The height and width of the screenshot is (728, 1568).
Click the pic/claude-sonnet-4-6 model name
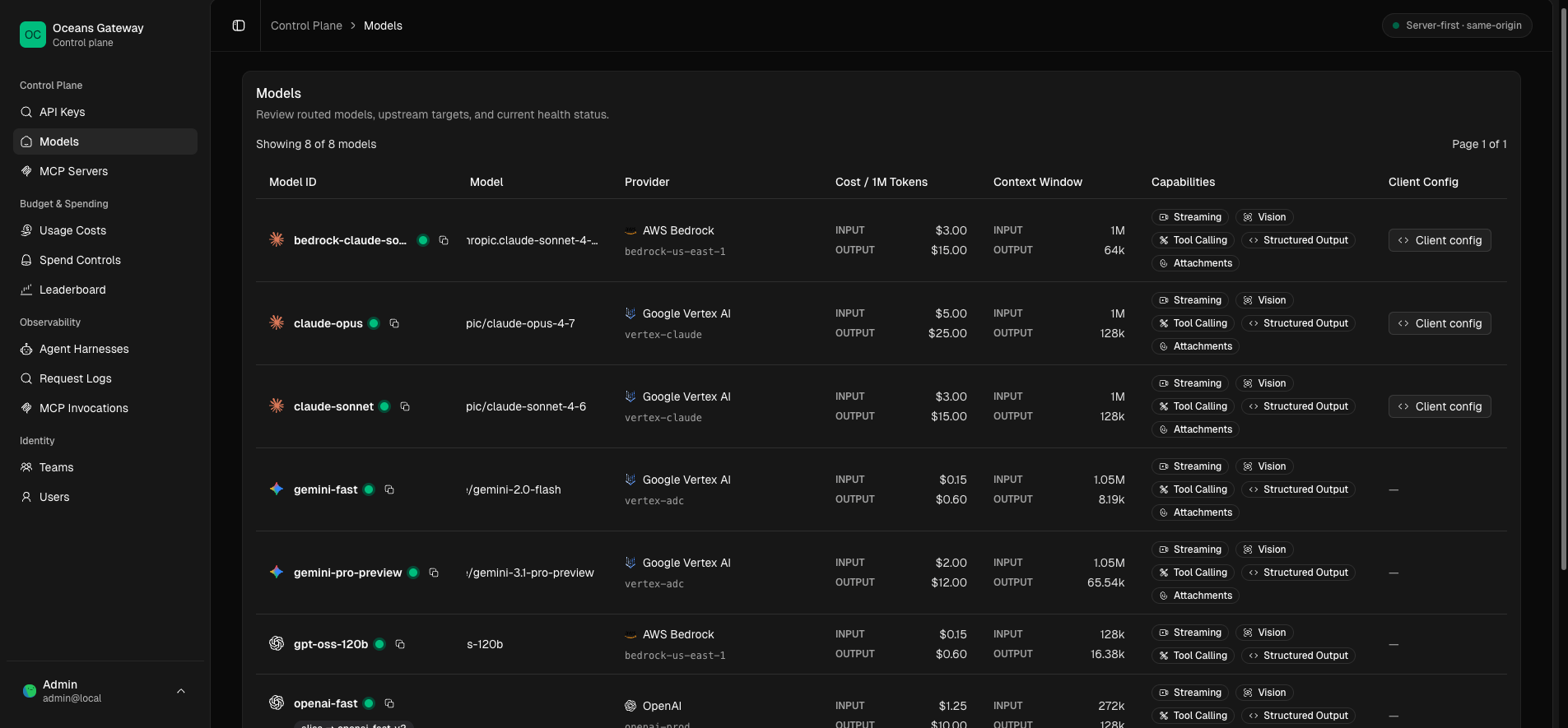(x=526, y=406)
